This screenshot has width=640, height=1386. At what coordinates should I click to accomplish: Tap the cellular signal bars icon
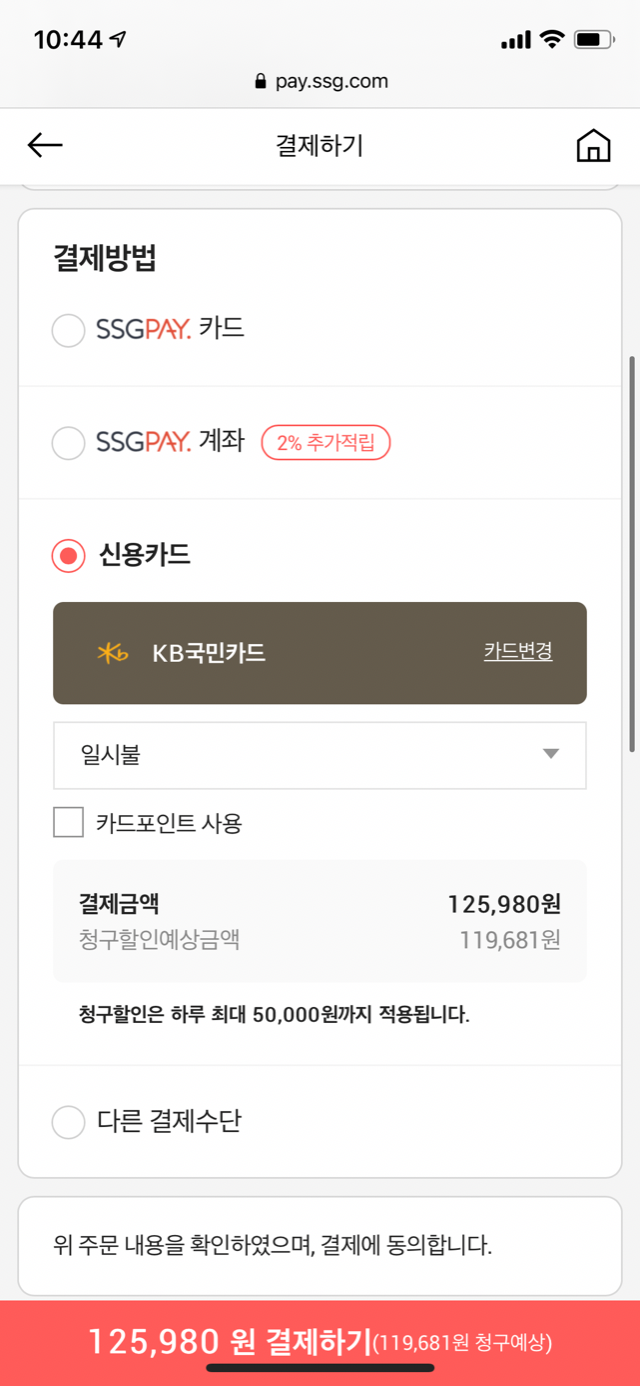515,41
